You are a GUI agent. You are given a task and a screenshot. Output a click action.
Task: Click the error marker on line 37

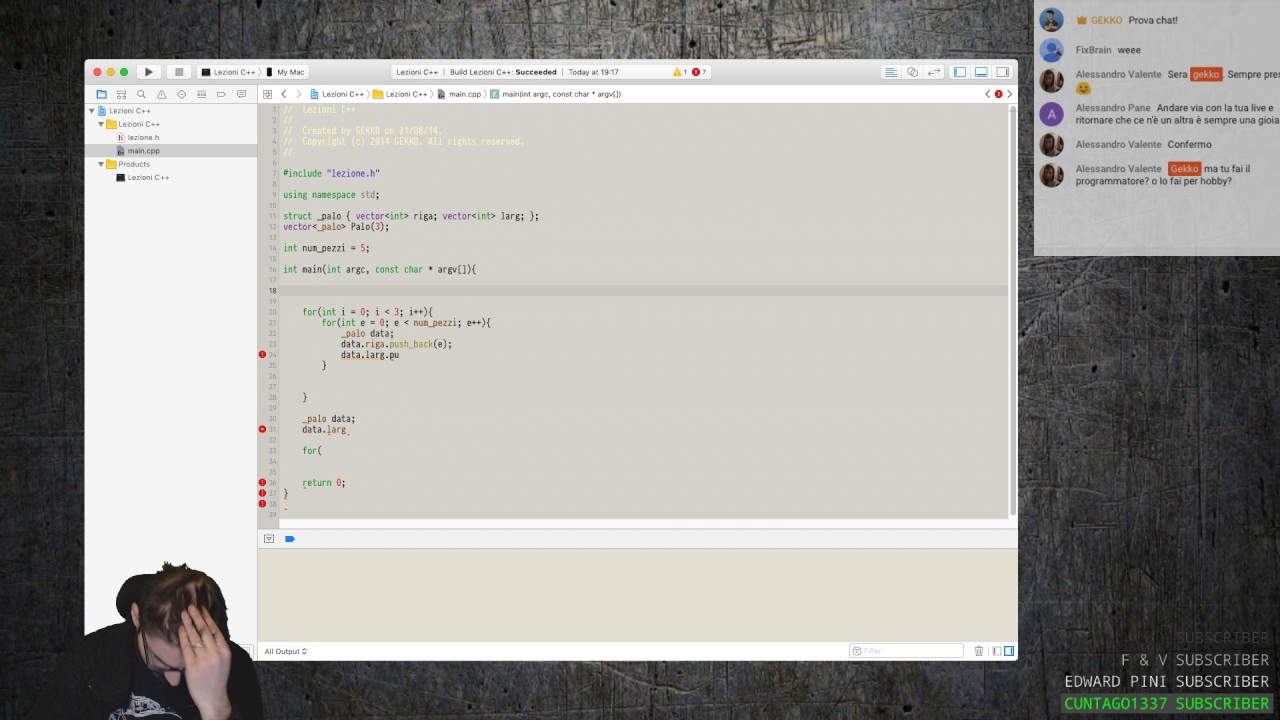(262, 493)
